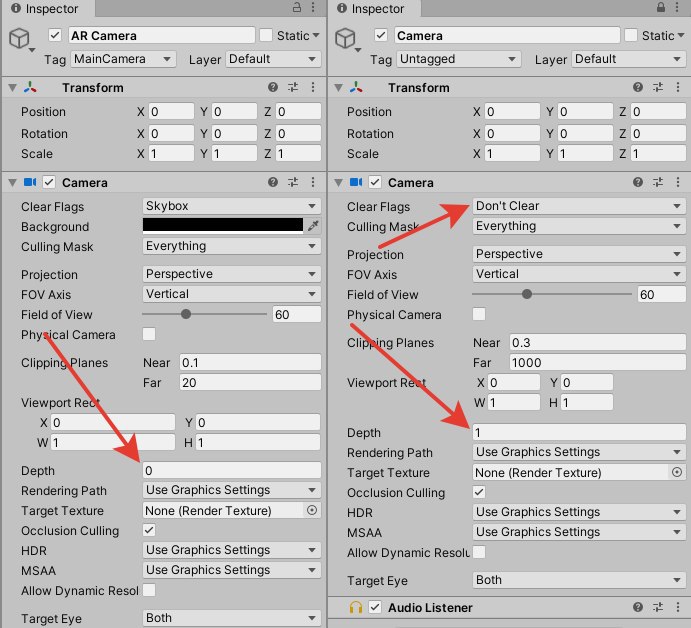Toggle right Camera Allow Dynamic Resolution checkbox
The image size is (691, 628).
point(479,552)
